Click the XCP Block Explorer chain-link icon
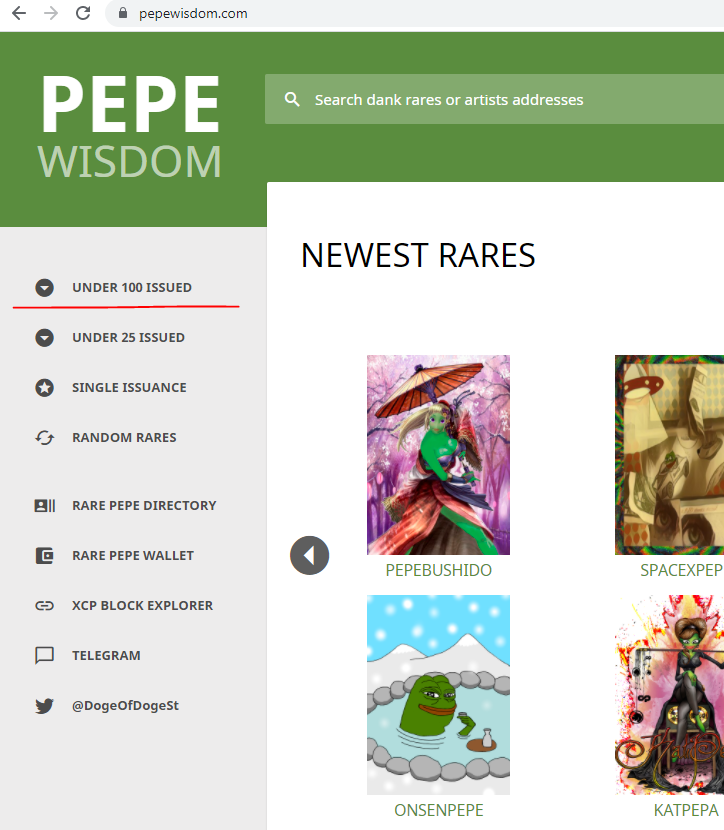 tap(44, 606)
